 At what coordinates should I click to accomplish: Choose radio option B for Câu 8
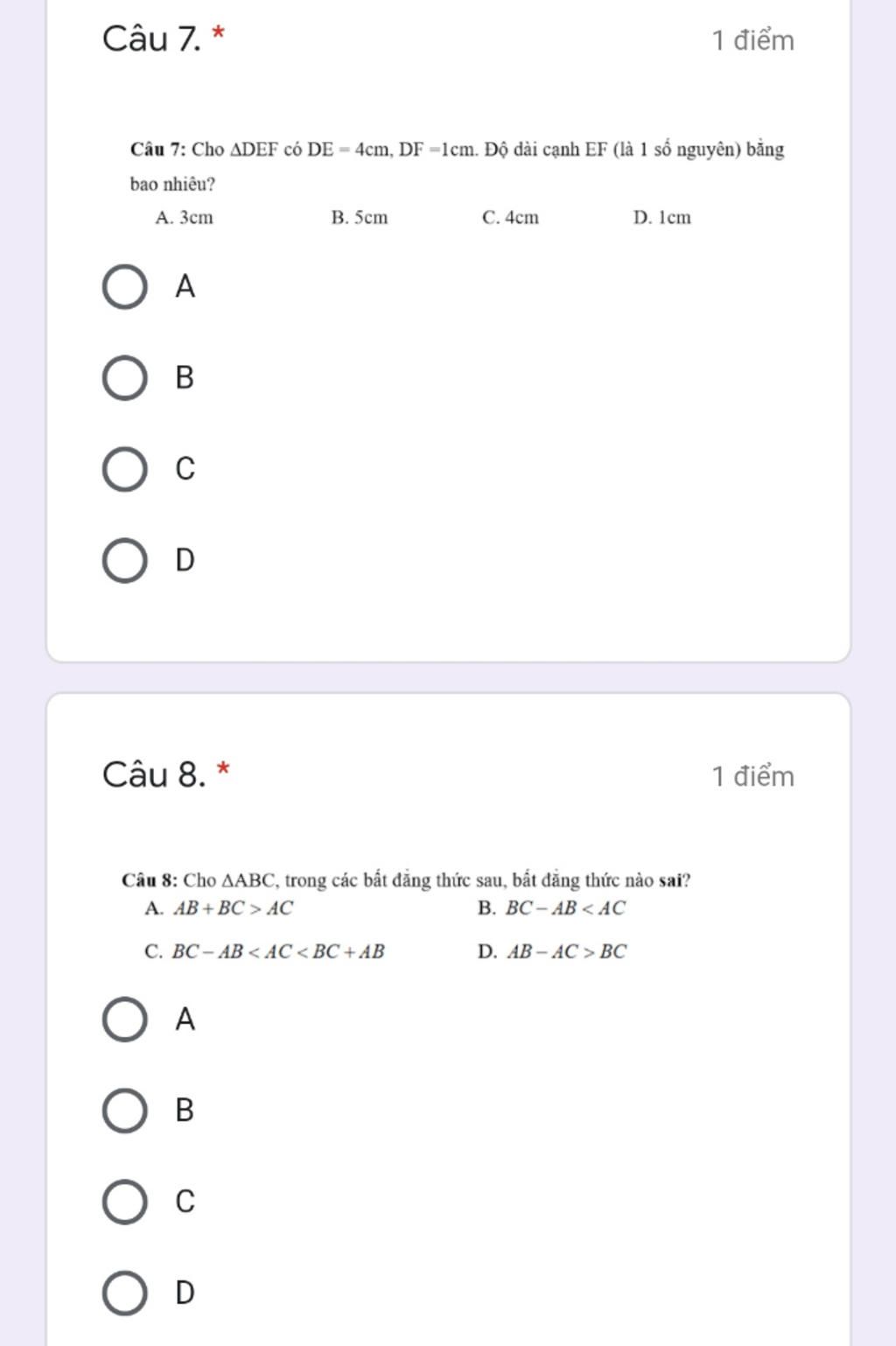click(x=125, y=1111)
